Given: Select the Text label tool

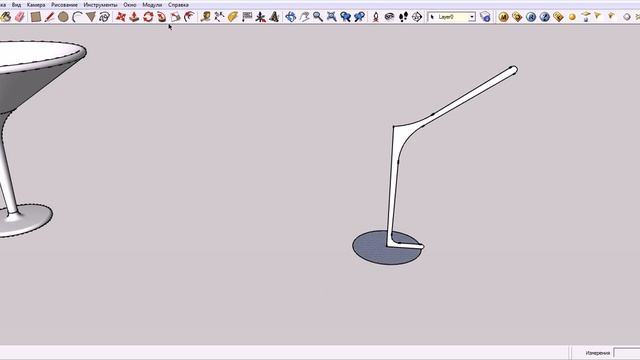Looking at the screenshot, I should (247, 17).
